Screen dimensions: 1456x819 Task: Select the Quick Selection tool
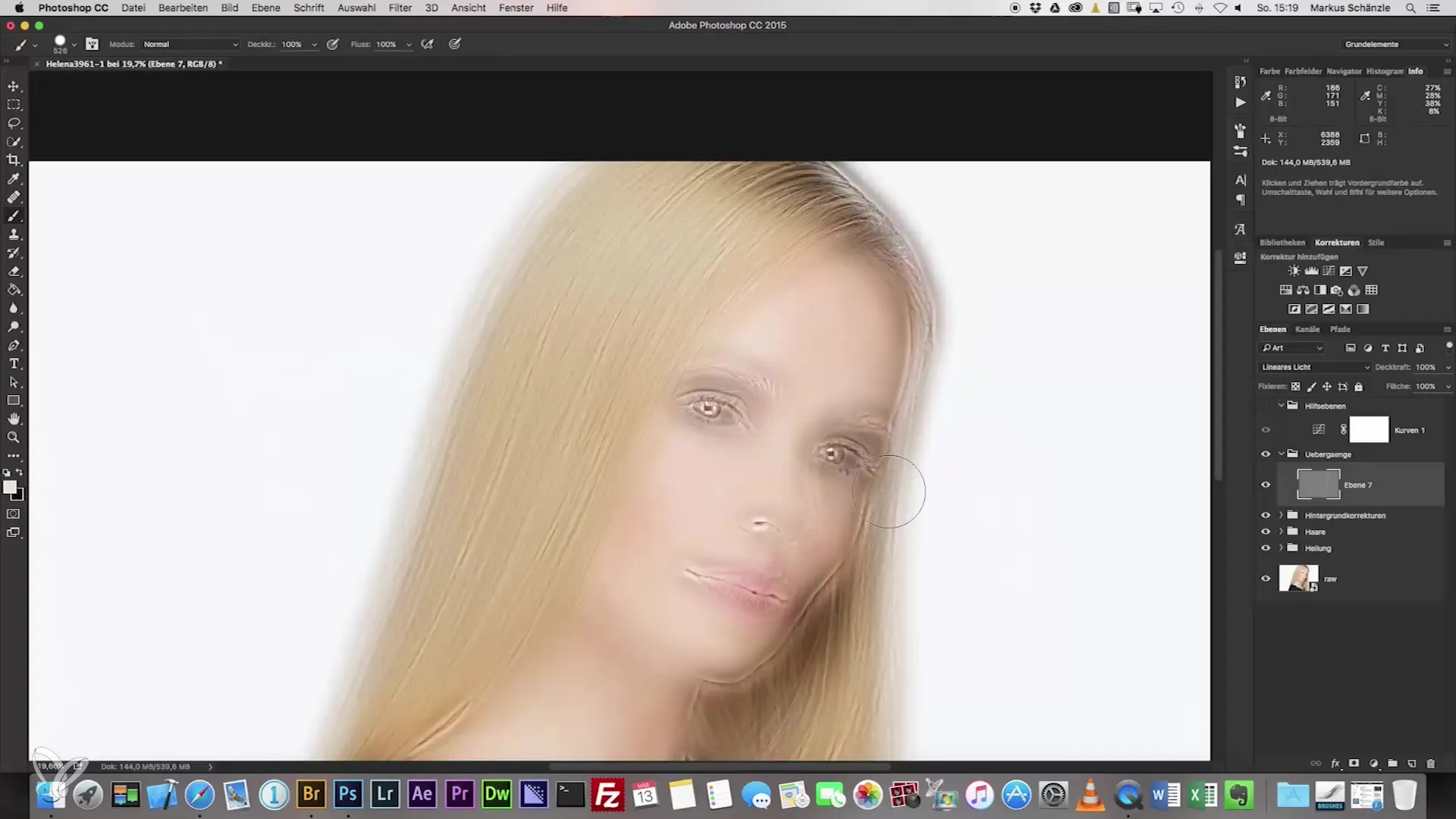(14, 142)
